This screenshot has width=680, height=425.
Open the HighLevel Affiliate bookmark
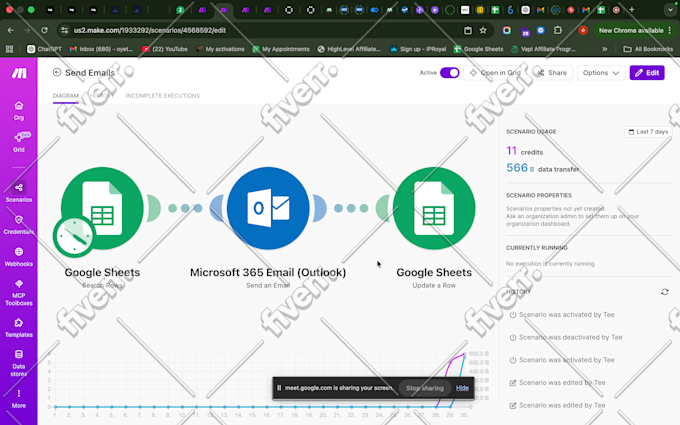click(x=349, y=49)
